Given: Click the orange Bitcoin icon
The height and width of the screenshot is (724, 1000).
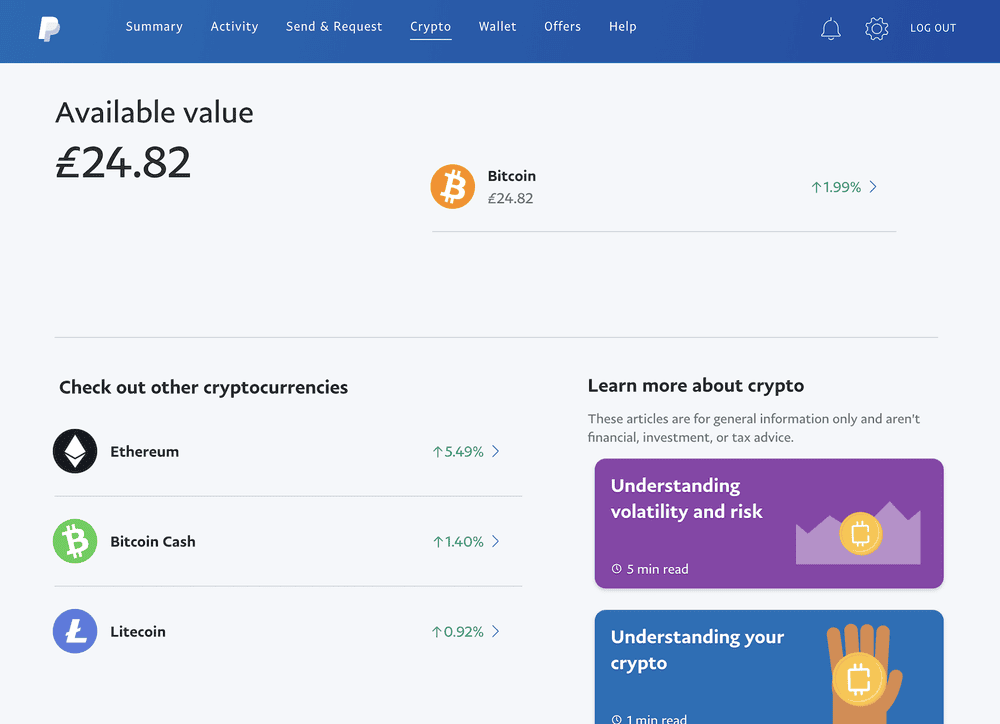Looking at the screenshot, I should tap(452, 187).
